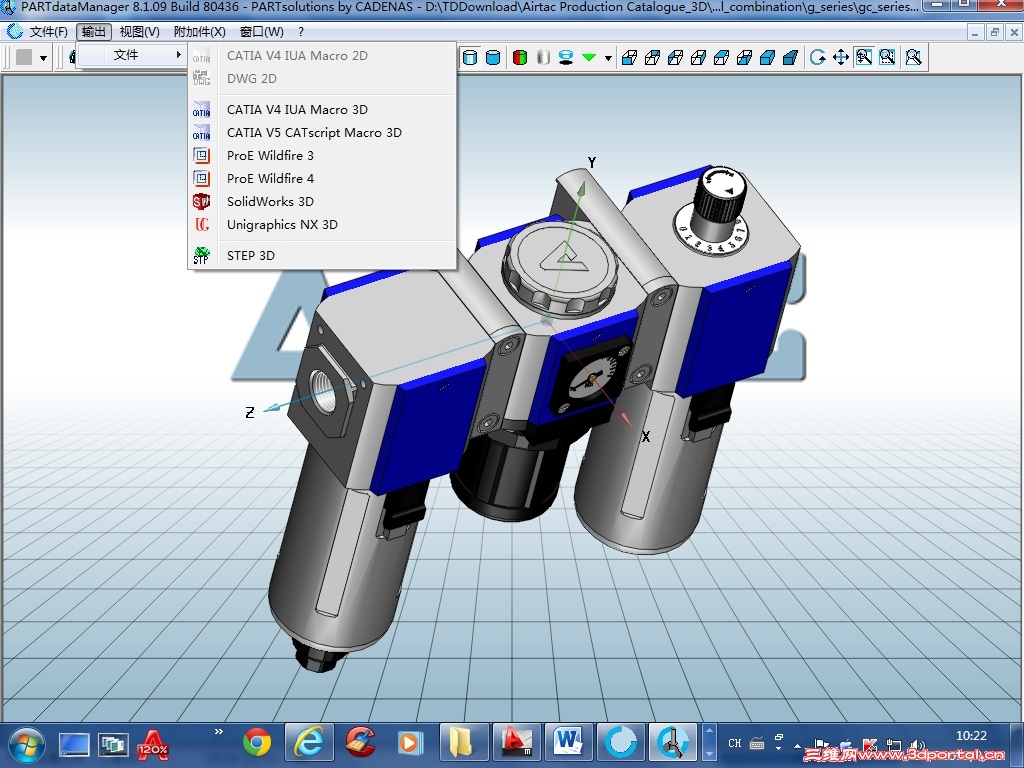1024x768 pixels.
Task: Open AutoCAD red A taskbar button
Action: point(516,743)
